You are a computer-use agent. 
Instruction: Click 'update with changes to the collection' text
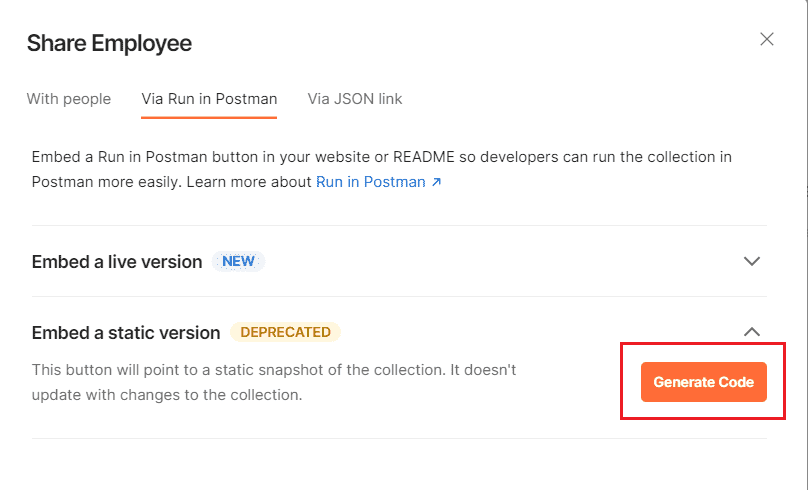pyautogui.click(x=167, y=395)
